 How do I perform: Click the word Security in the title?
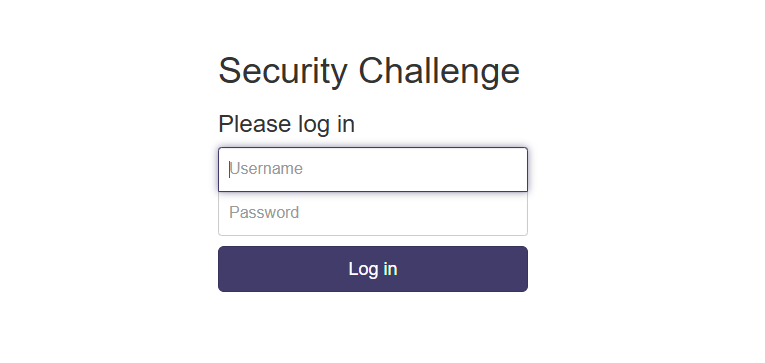(282, 71)
